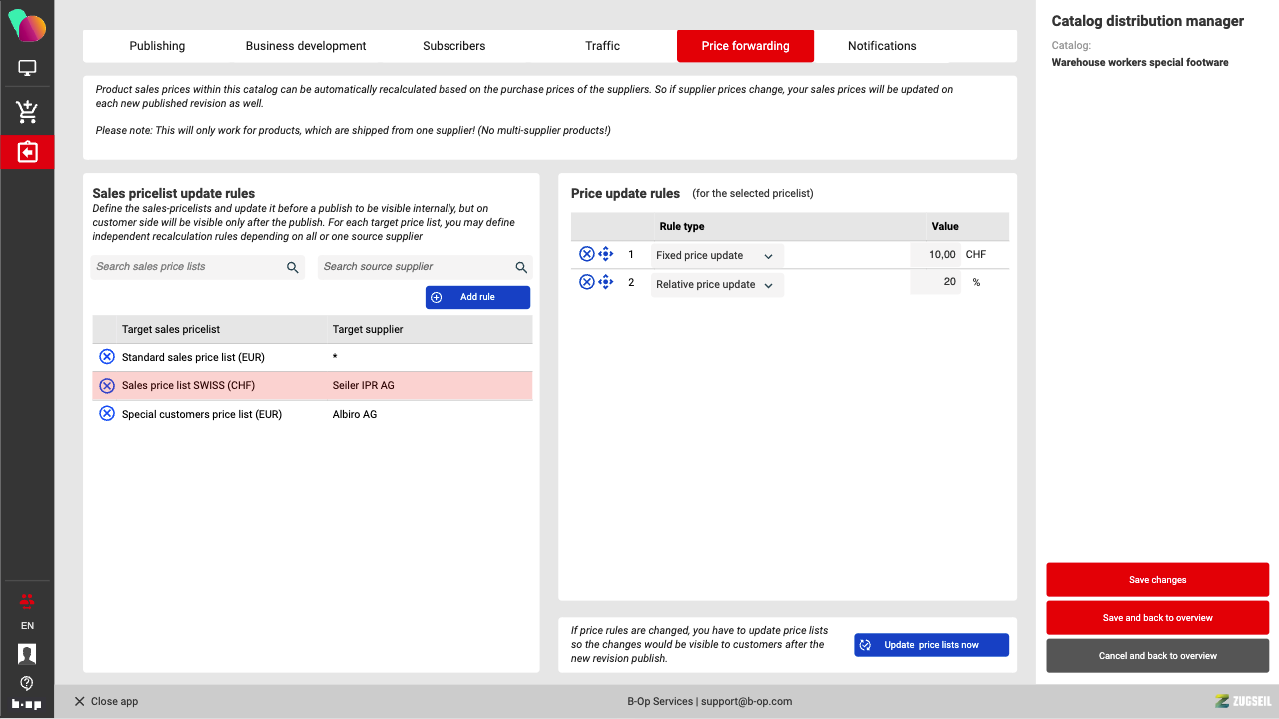The width and height of the screenshot is (1279, 719).
Task: Click search icon in source supplier field
Action: coord(521,267)
